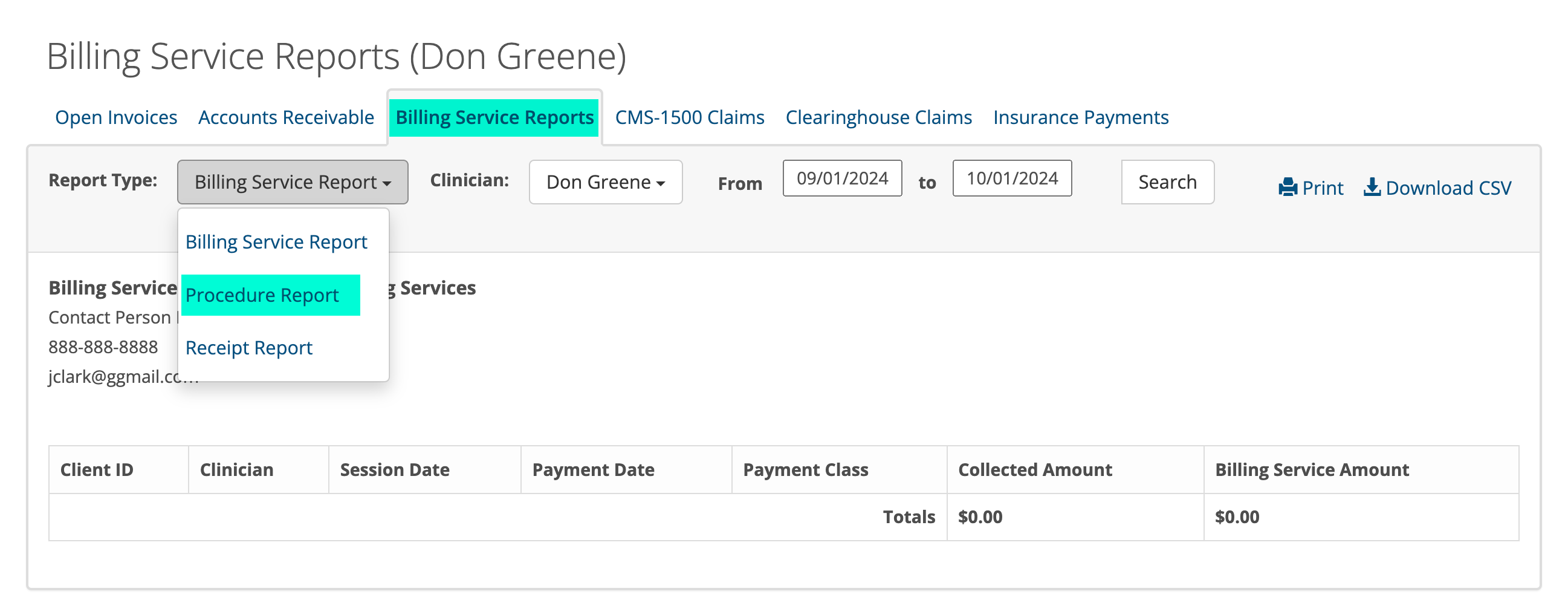The image size is (1568, 606).
Task: Click the phone number 888-888-8888
Action: pyautogui.click(x=103, y=347)
